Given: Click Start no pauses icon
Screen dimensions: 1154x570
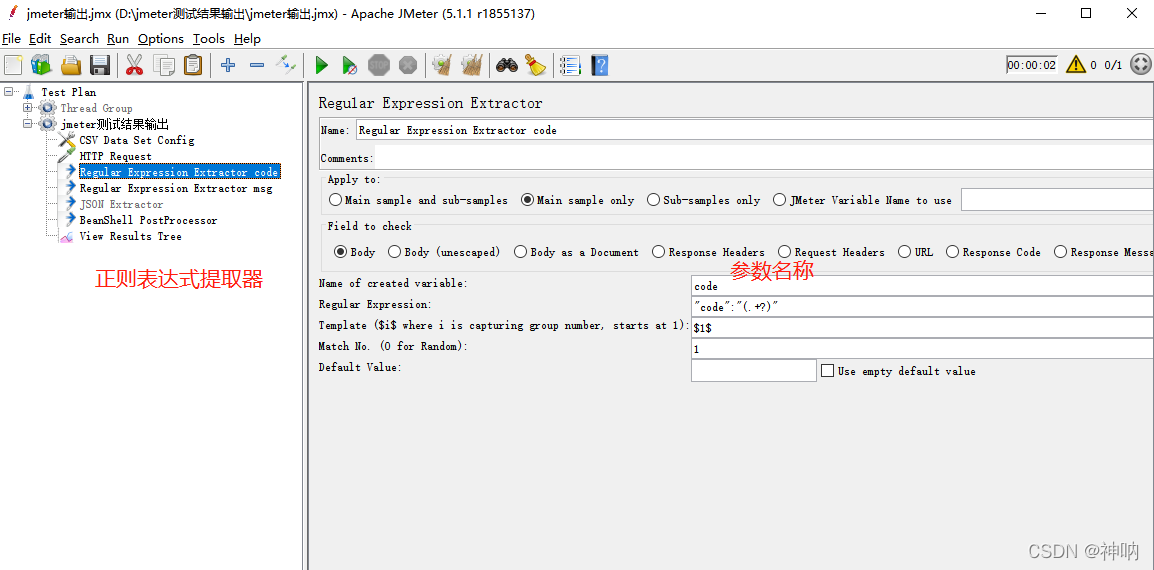Looking at the screenshot, I should (350, 66).
